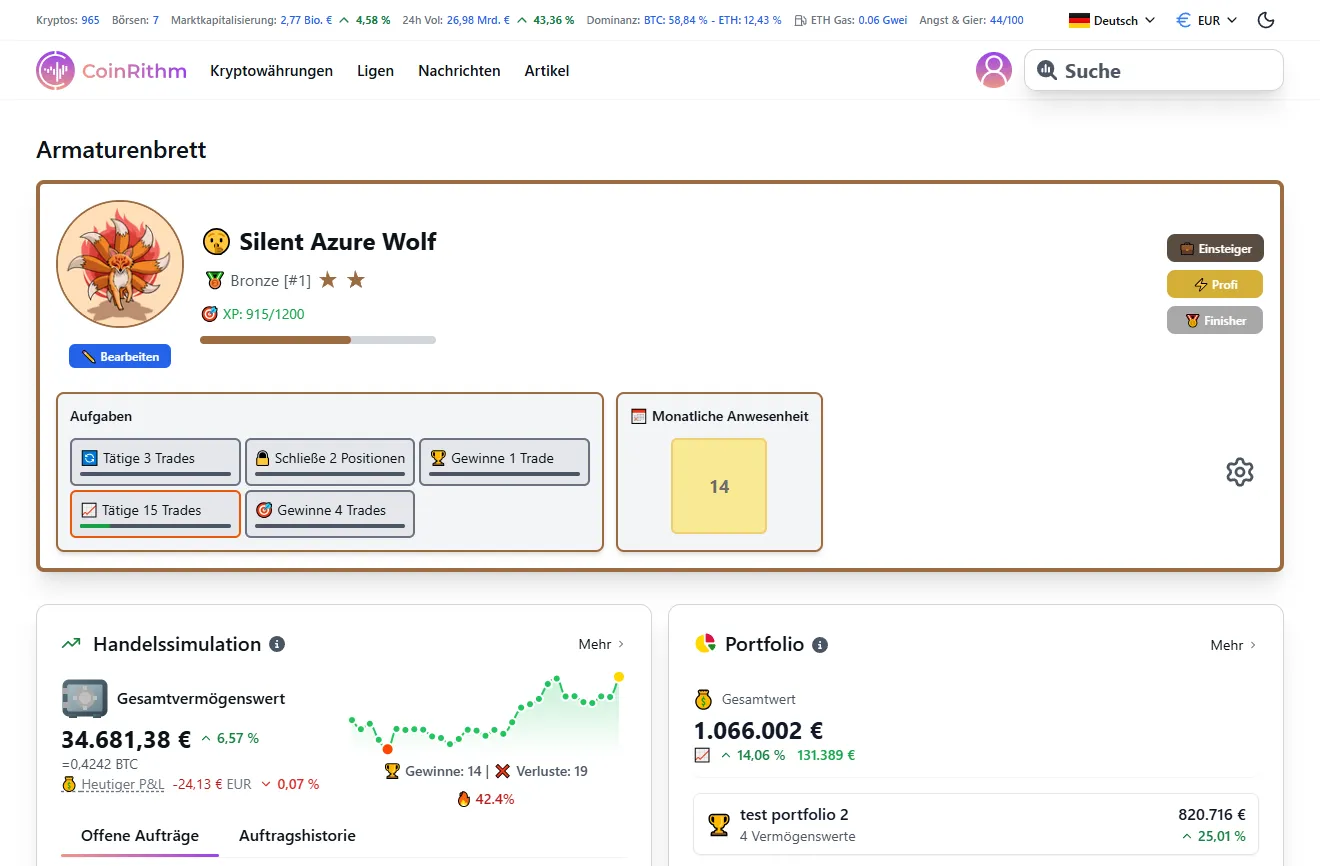The image size is (1320, 866).
Task: Click the CoinRithm logo icon
Action: 55,70
